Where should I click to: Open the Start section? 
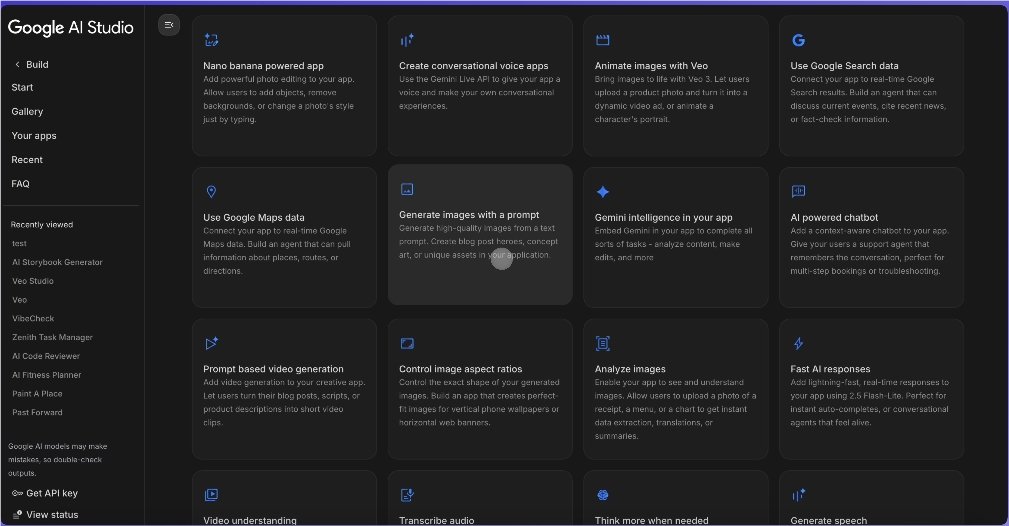[23, 88]
